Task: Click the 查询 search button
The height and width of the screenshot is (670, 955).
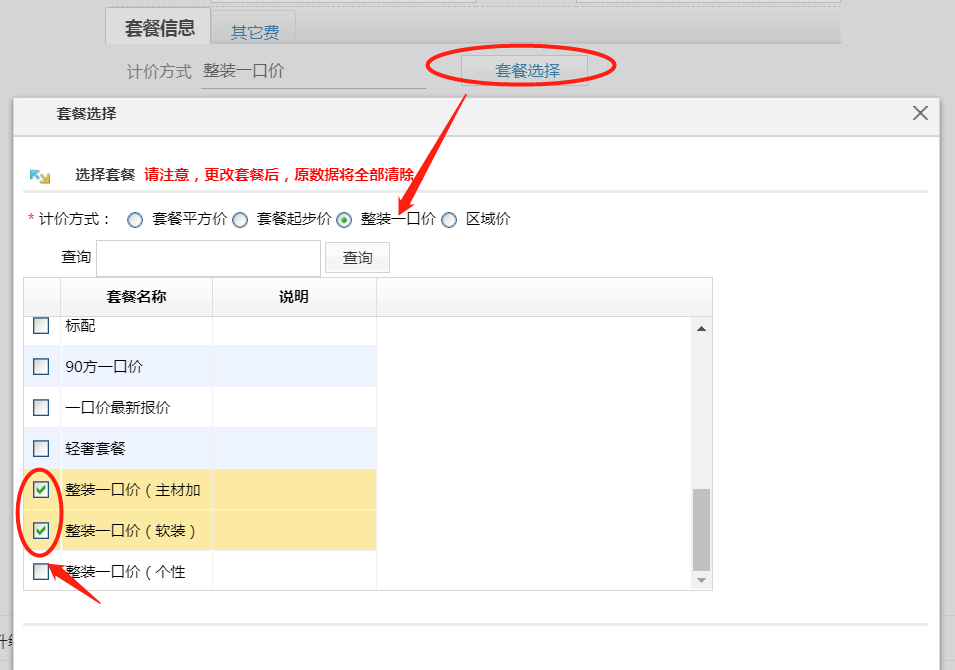Action: 357,258
